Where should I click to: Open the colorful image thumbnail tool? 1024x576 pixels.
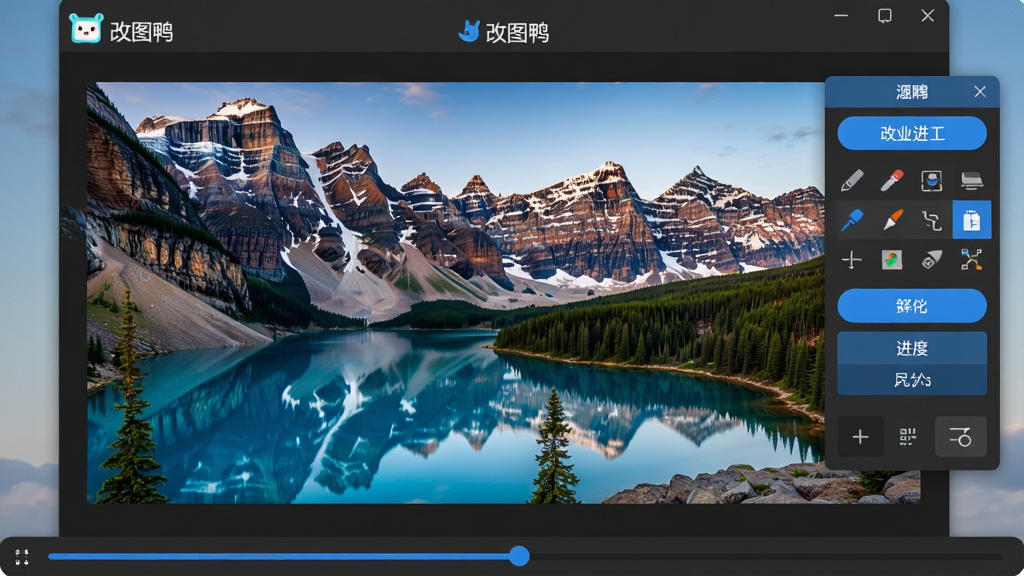click(x=892, y=260)
